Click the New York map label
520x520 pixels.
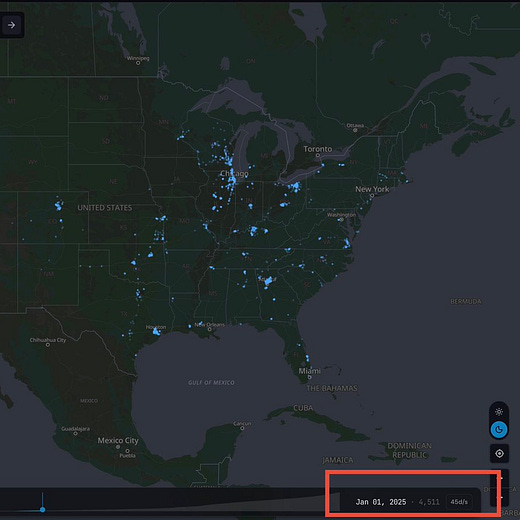pyautogui.click(x=372, y=189)
